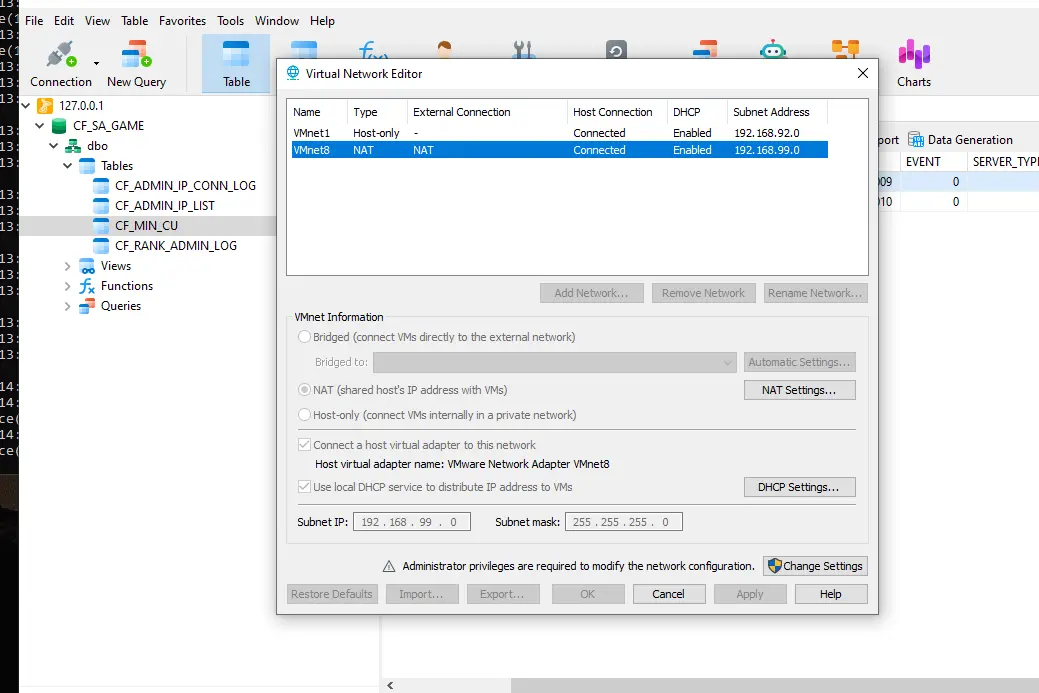Open the Connection dropdown arrow
This screenshot has width=1039, height=693.
(96, 64)
